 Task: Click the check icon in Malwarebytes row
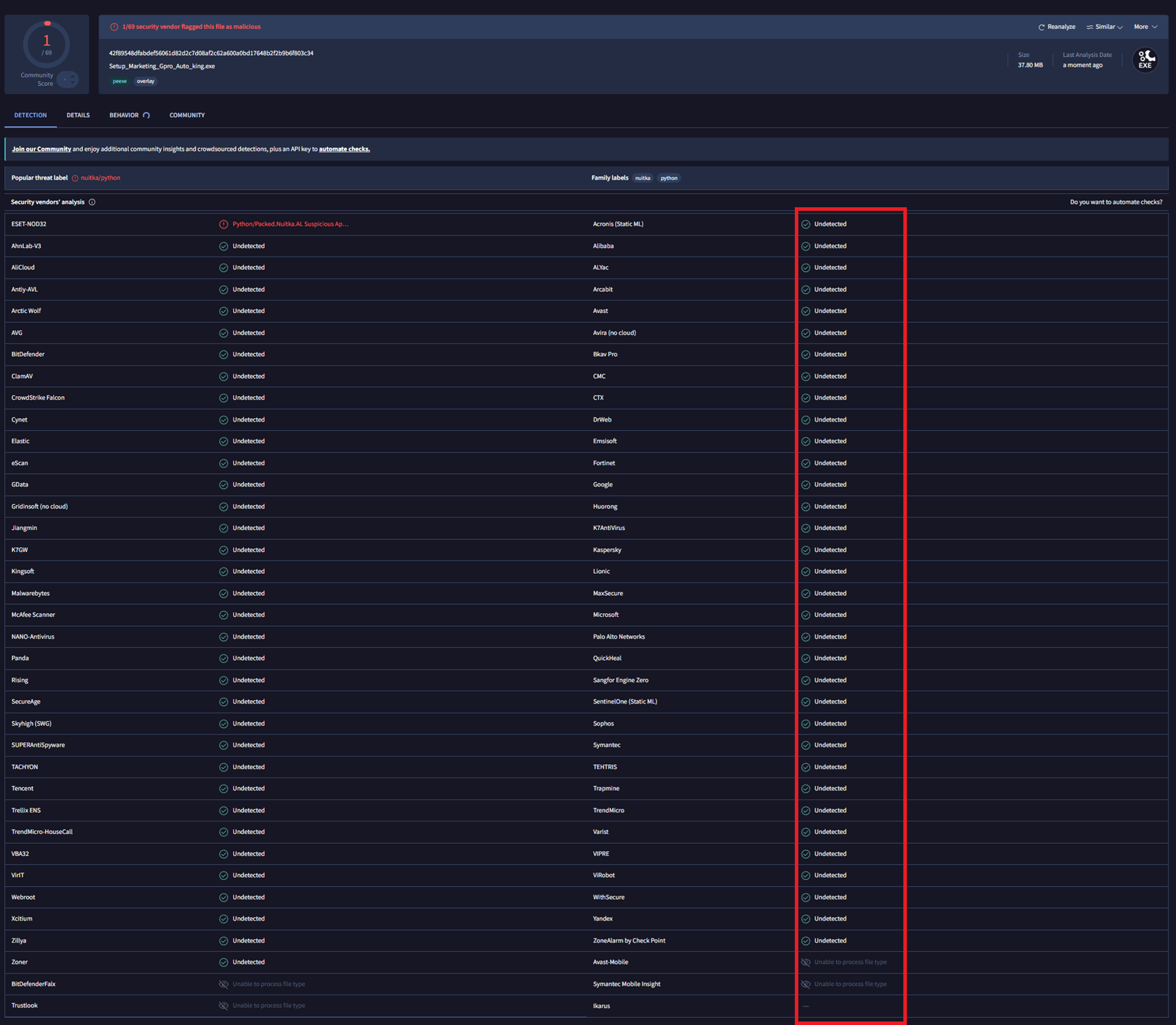[x=223, y=594]
